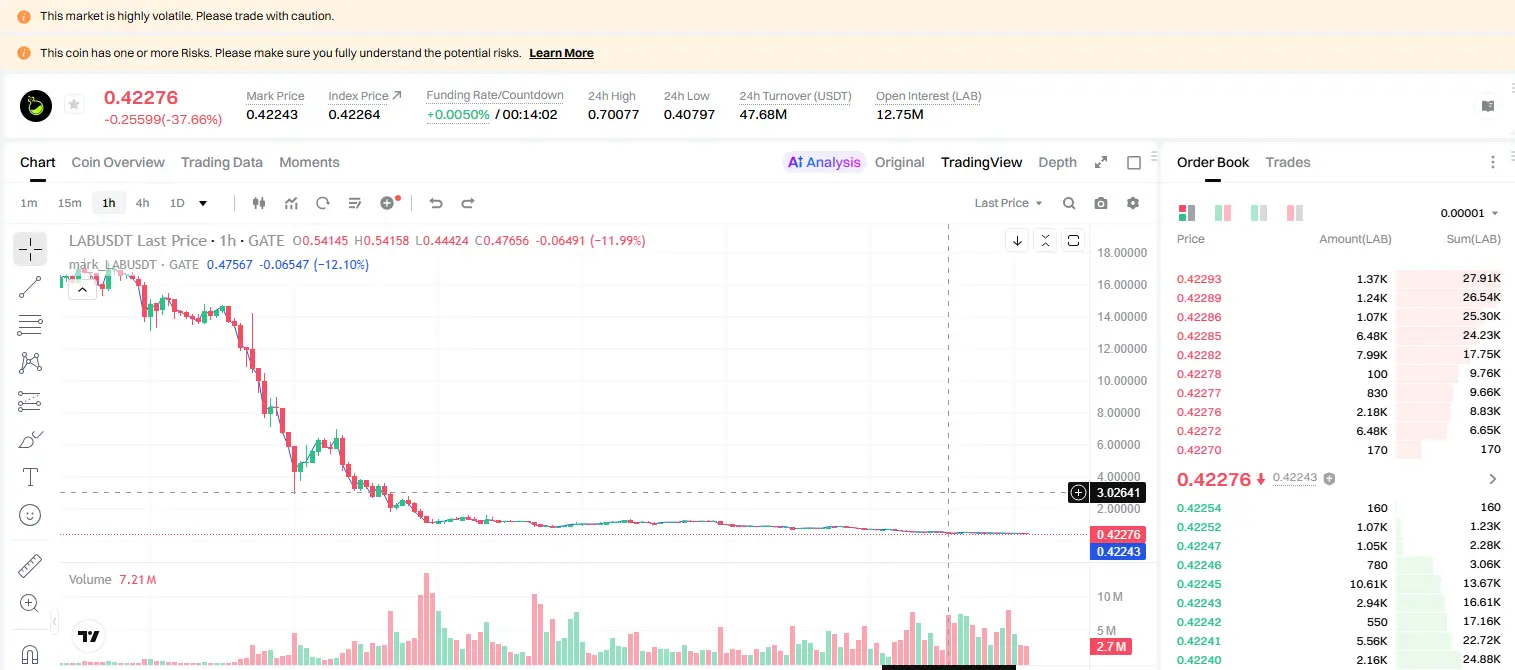Open the Last Price dropdown

click(1008, 203)
